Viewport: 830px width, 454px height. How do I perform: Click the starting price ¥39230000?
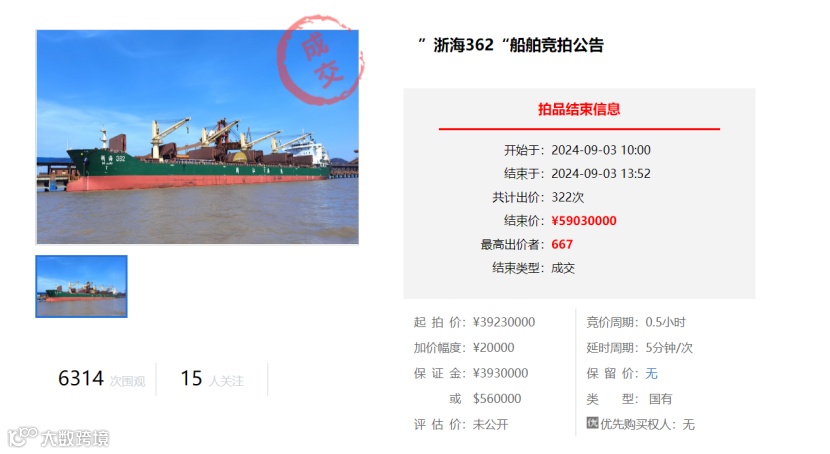pos(504,322)
